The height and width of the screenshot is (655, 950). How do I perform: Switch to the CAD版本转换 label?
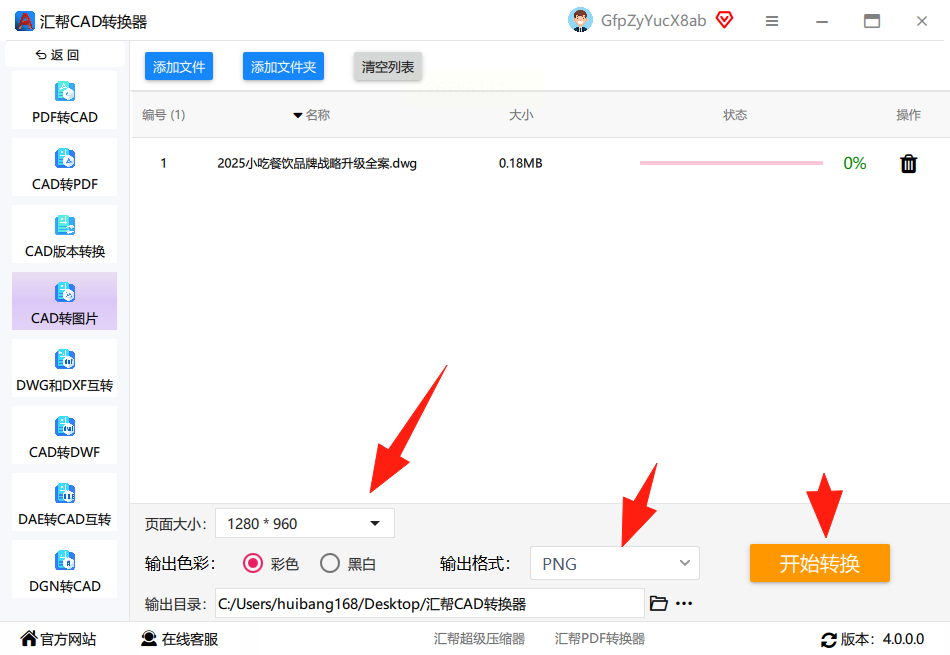pos(65,251)
